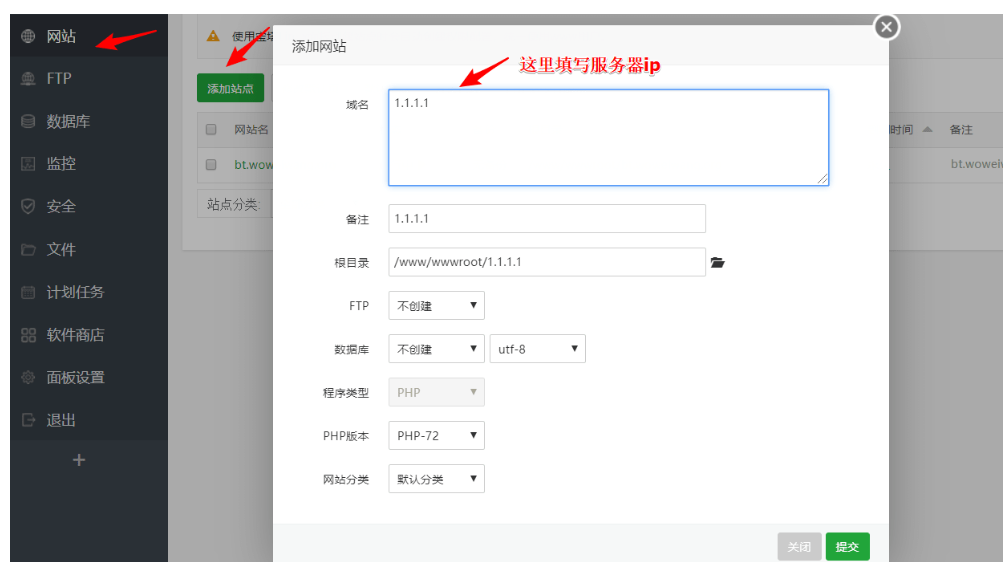Open 面板设置 panel settings

click(74, 378)
